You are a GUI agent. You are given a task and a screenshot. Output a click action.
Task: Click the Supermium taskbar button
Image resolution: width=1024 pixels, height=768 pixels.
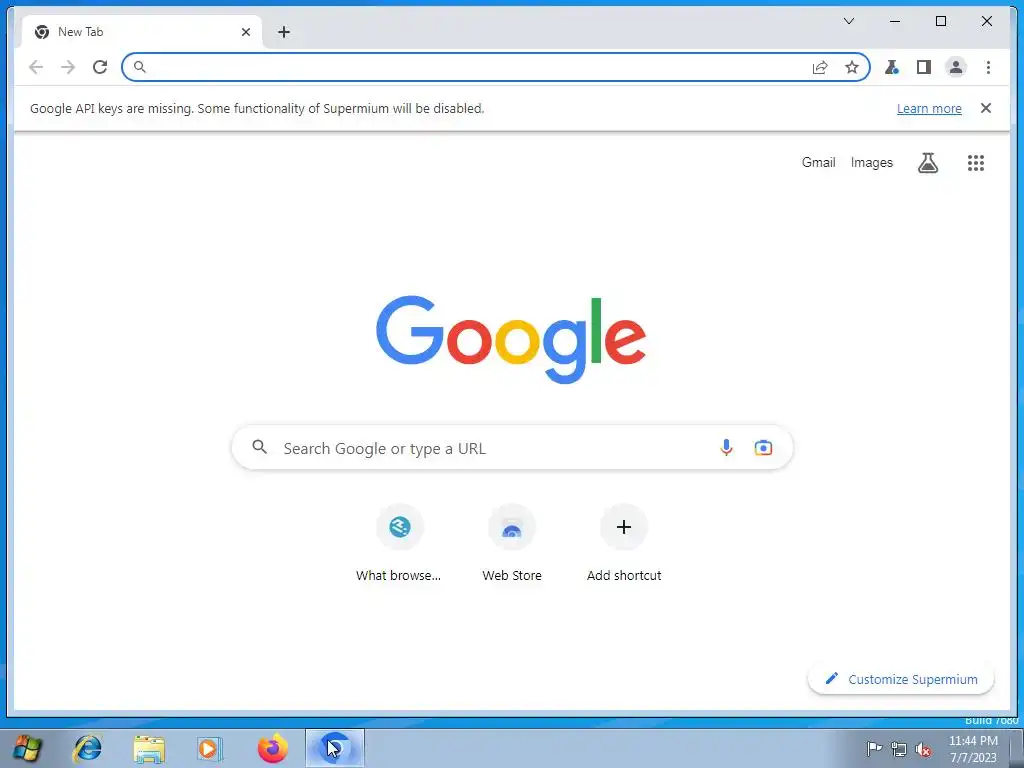click(x=335, y=748)
